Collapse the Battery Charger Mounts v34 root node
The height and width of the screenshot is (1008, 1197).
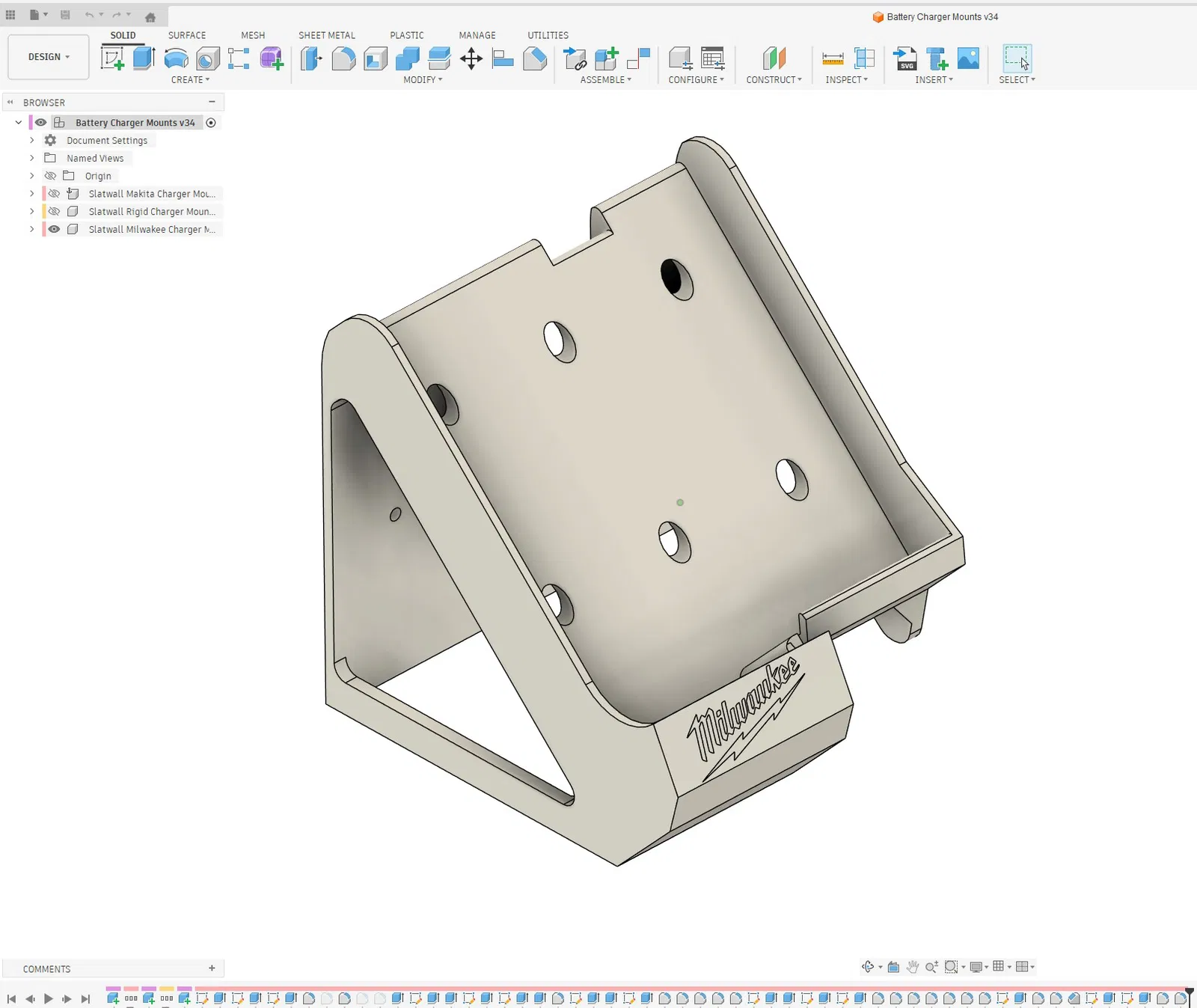19,123
